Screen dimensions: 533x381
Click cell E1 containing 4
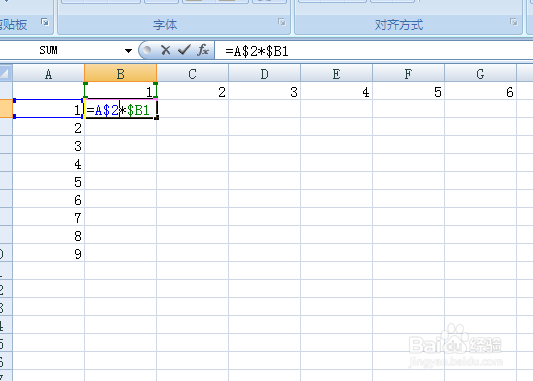337,91
